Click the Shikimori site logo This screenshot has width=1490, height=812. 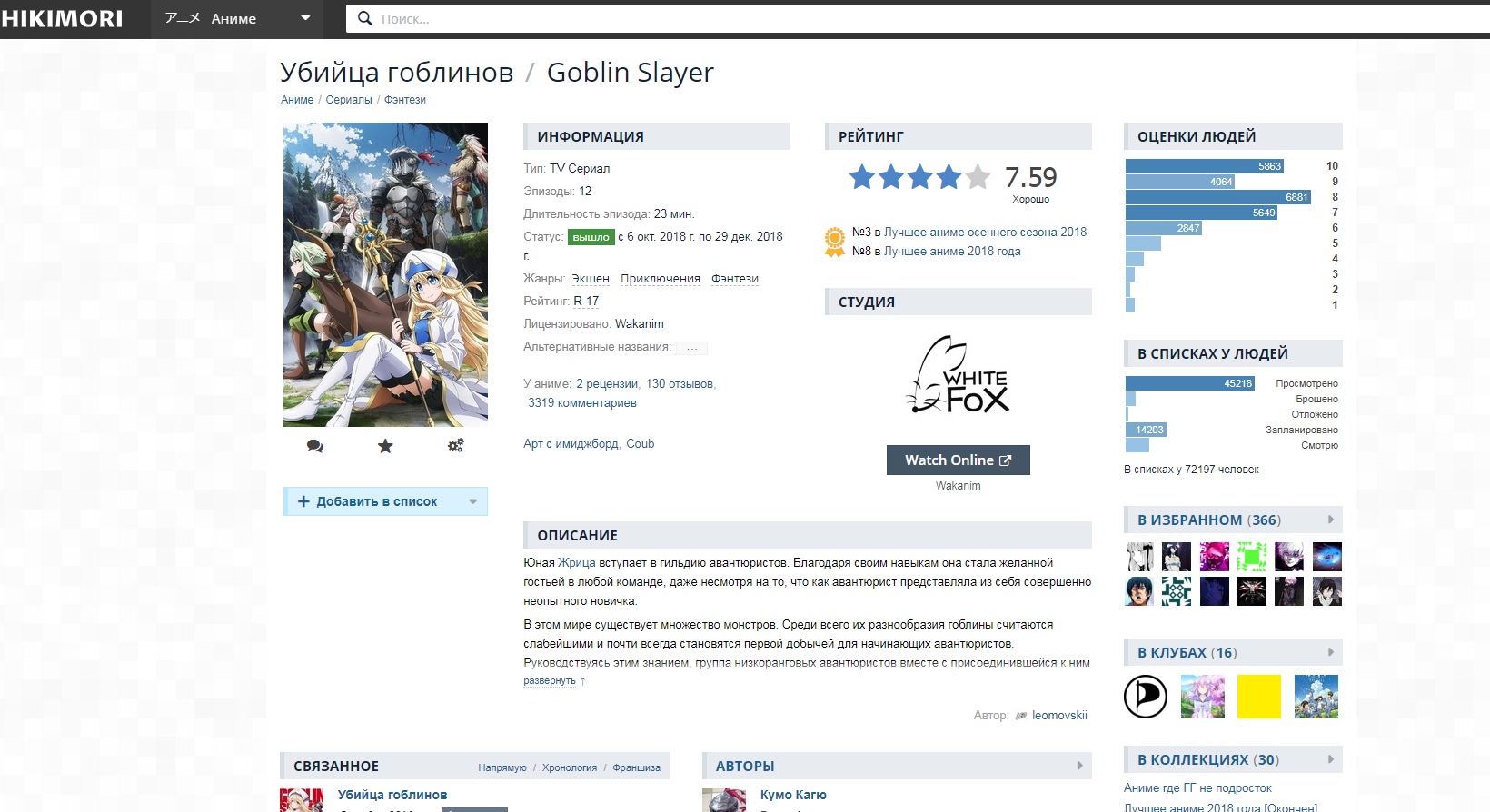click(x=62, y=18)
